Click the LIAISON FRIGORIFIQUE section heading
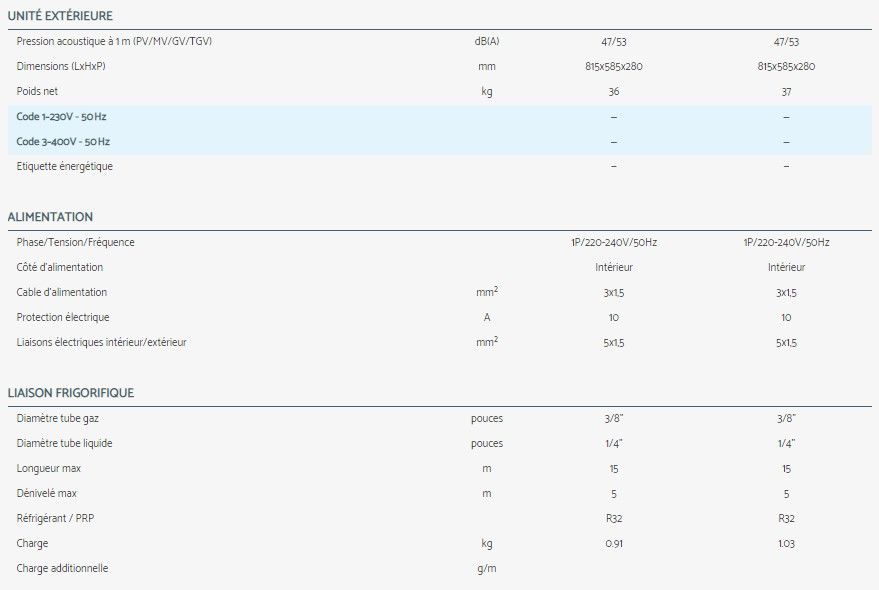Image resolution: width=879 pixels, height=590 pixels. pyautogui.click(x=70, y=393)
